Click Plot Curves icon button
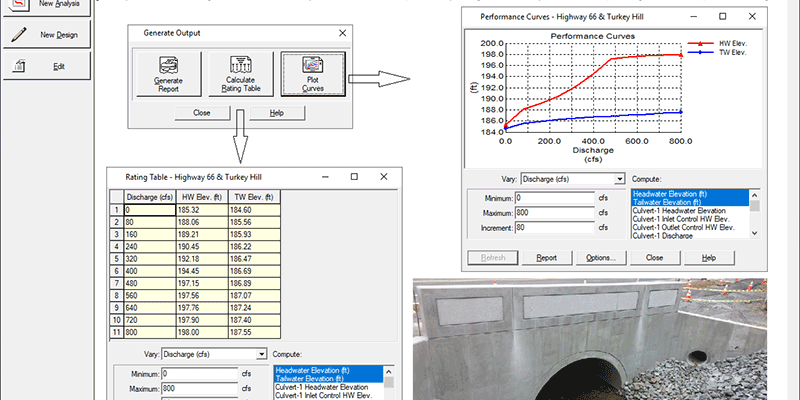Screen dimensions: 800x400 313,74
